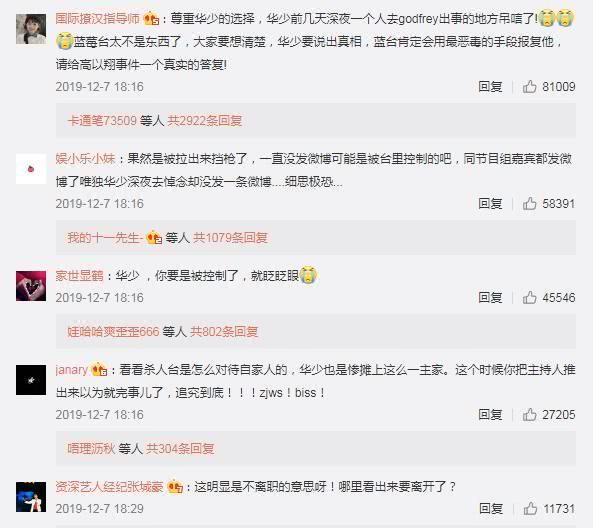Expand the 共1079条回复 replies thread
Viewport: 593px width, 528px height.
[230, 238]
